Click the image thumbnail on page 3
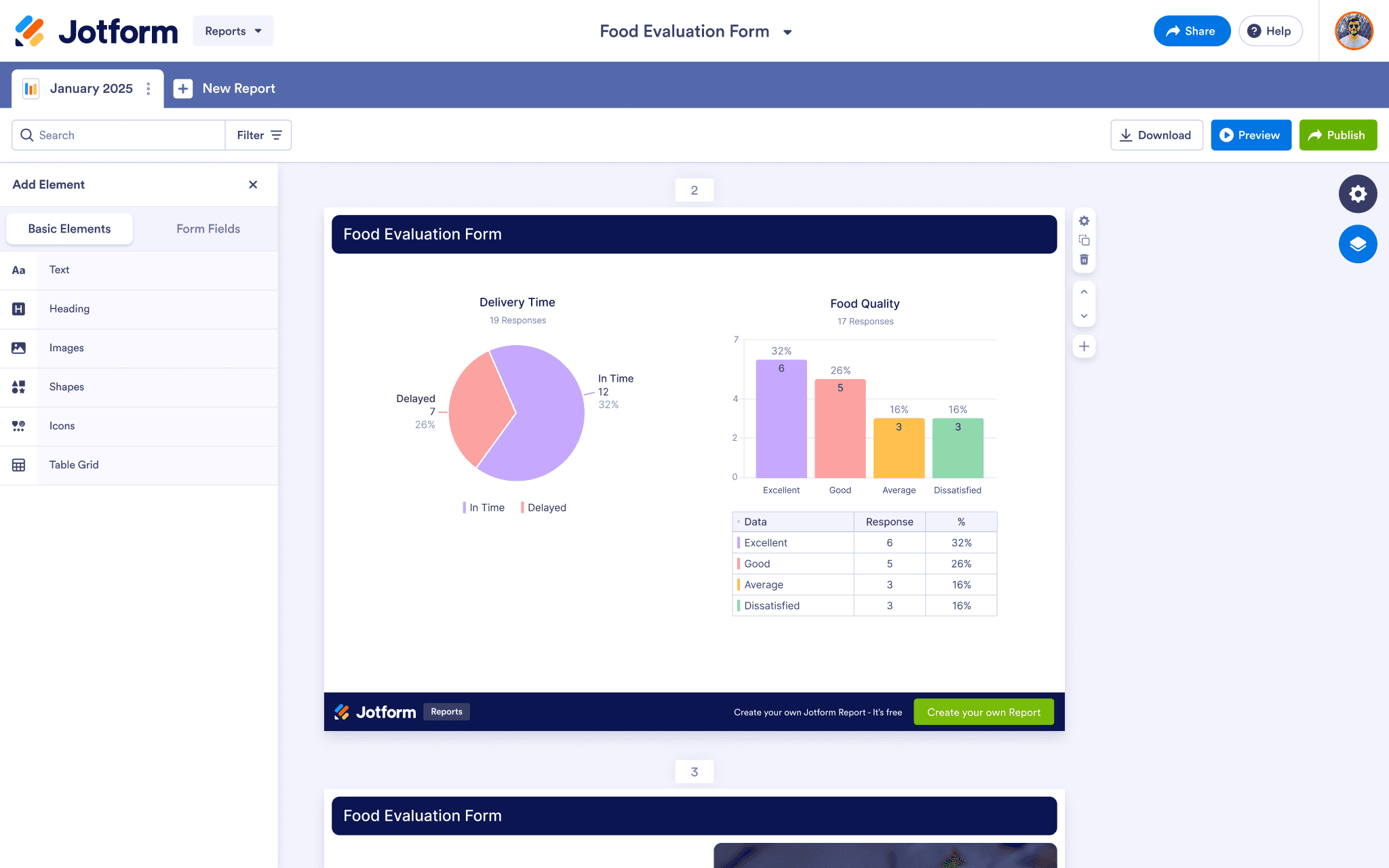Image resolution: width=1389 pixels, height=868 pixels. coord(885,855)
